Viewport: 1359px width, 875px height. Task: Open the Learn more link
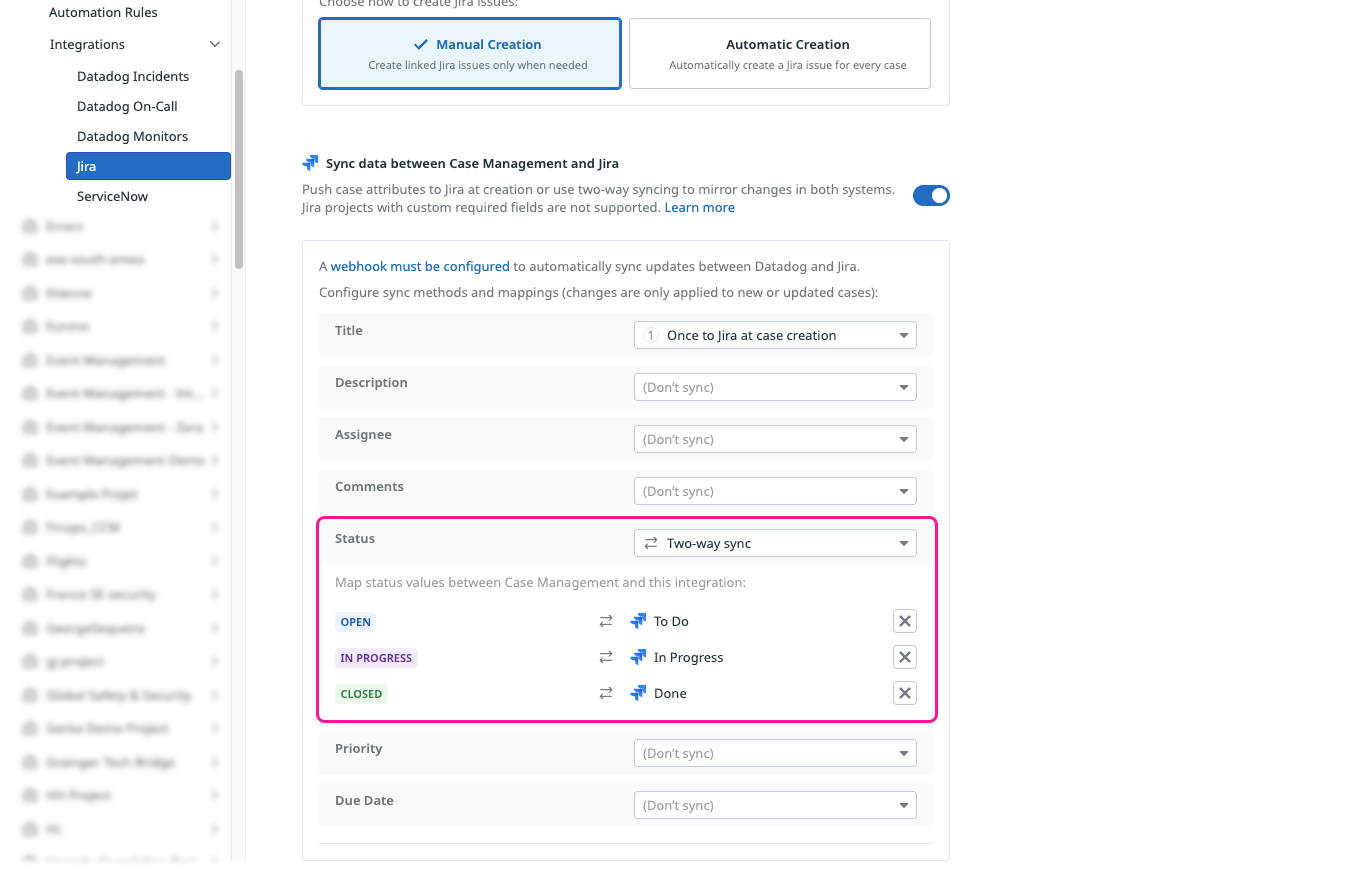pyautogui.click(x=699, y=208)
